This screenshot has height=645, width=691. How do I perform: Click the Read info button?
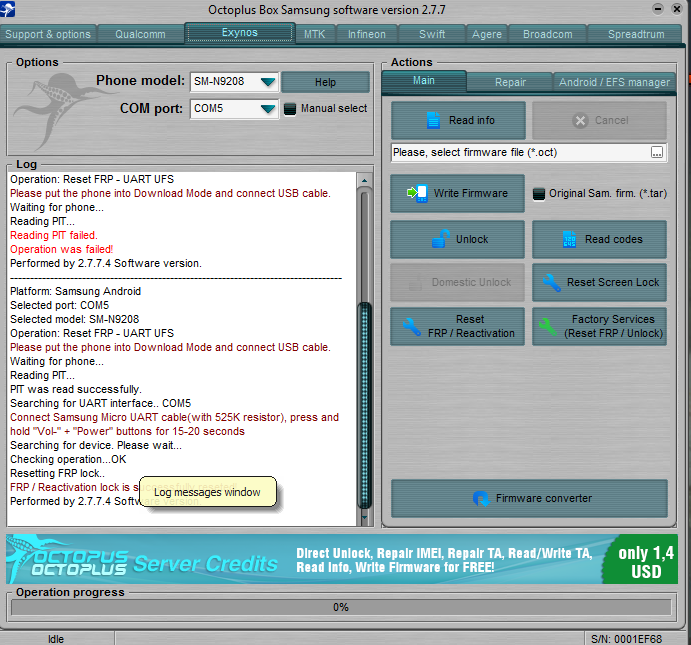pos(458,120)
